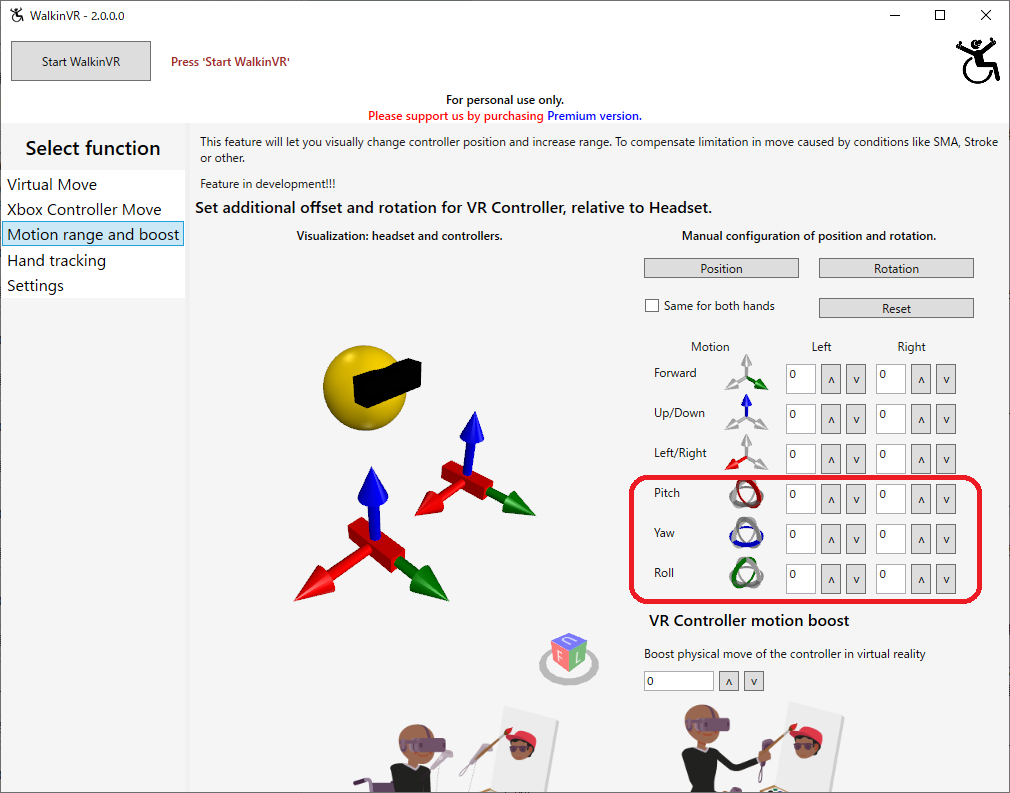Decrease Yaw value for Right hand

(946, 539)
